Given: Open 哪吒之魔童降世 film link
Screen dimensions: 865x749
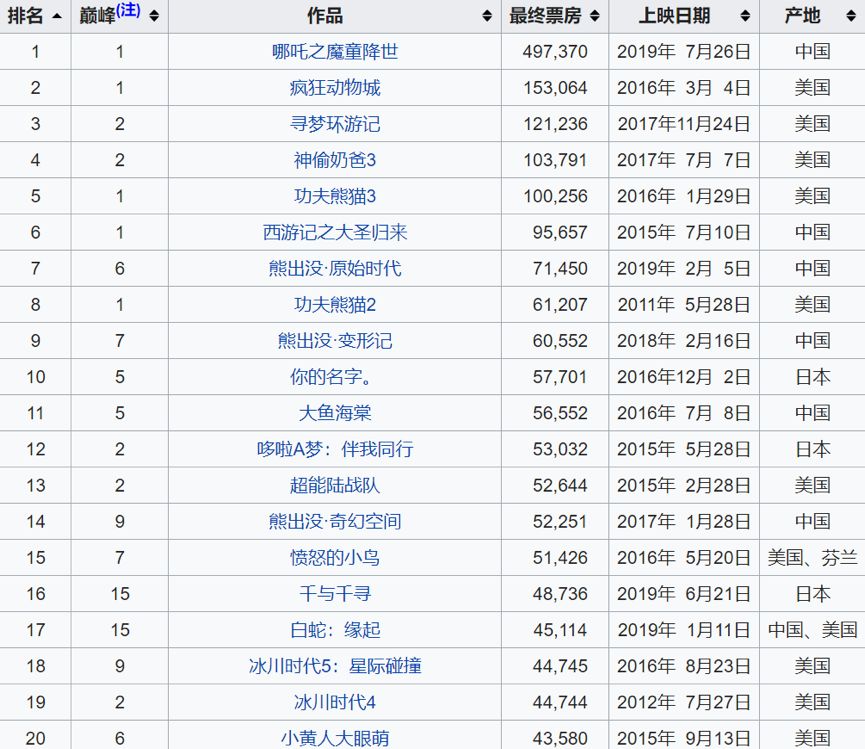Looking at the screenshot, I should (335, 52).
